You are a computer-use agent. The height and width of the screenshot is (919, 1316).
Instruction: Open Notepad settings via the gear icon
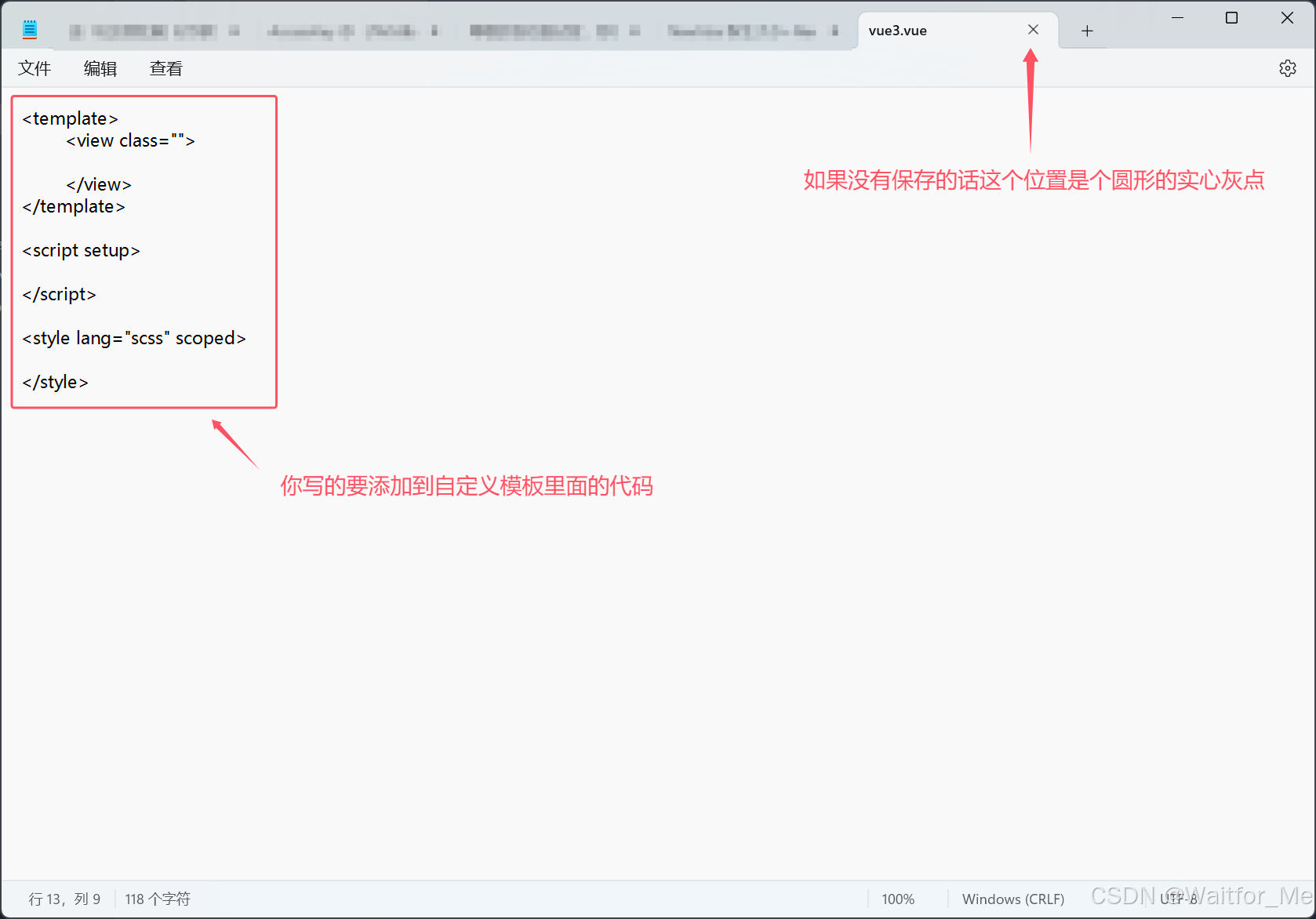(x=1287, y=68)
